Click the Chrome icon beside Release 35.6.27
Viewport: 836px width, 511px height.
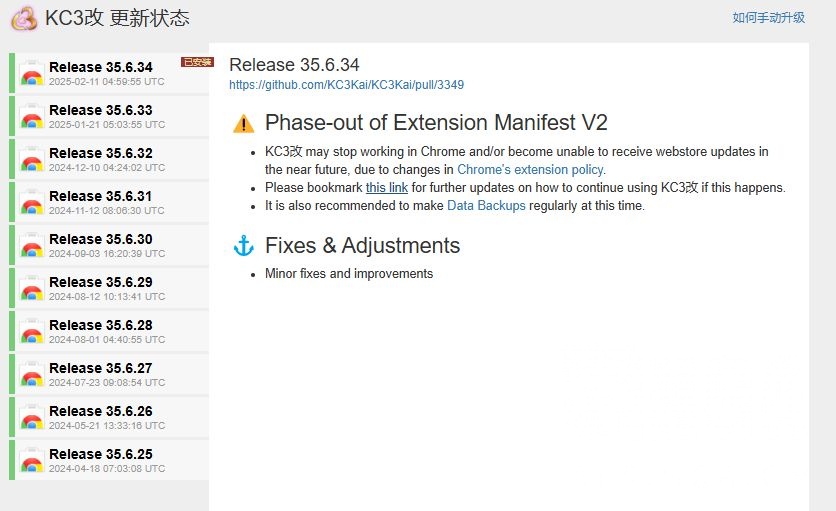click(32, 374)
